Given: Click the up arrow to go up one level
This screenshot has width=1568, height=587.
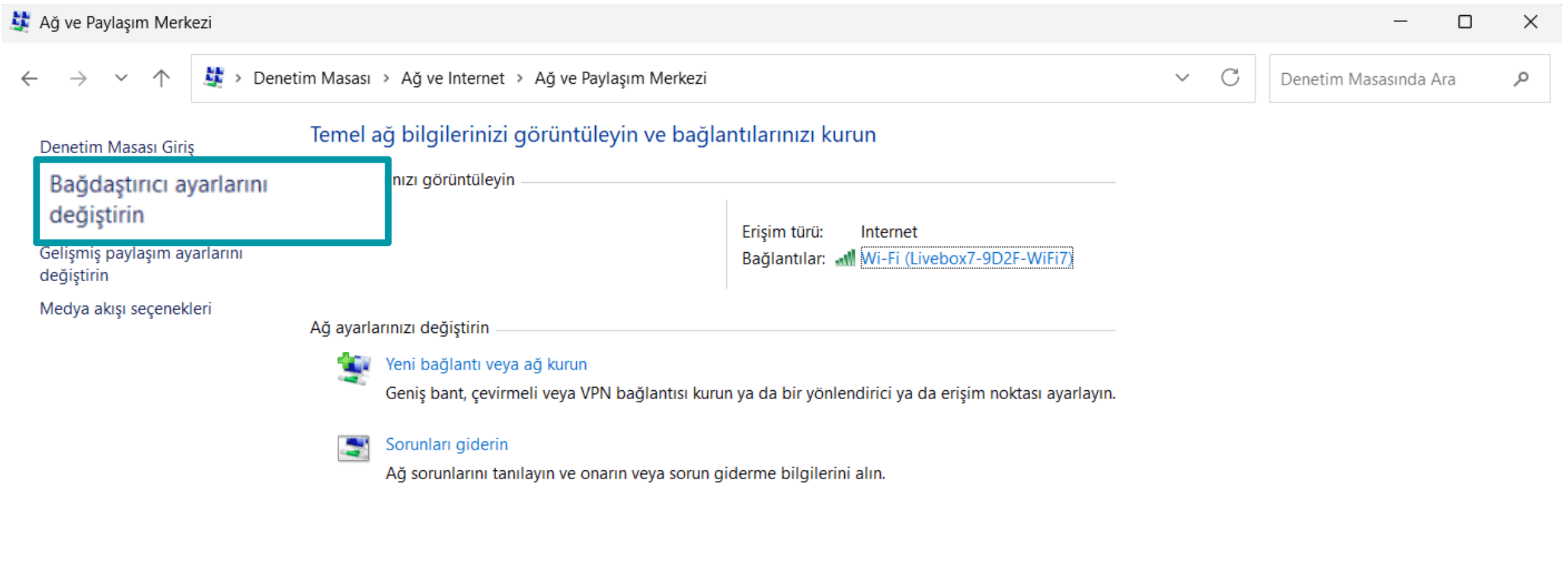Looking at the screenshot, I should pyautogui.click(x=160, y=78).
